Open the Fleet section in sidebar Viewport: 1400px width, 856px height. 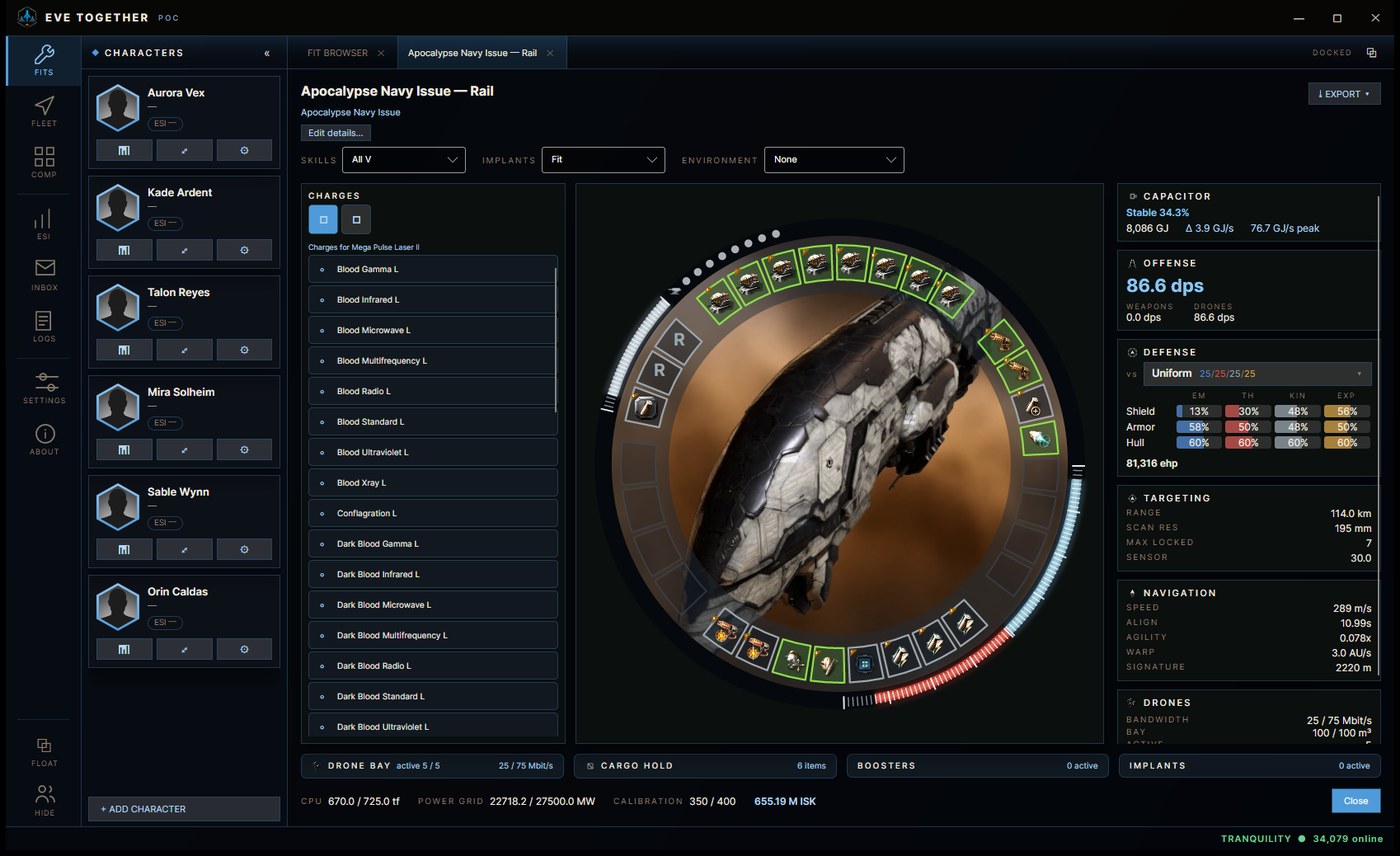tap(44, 112)
